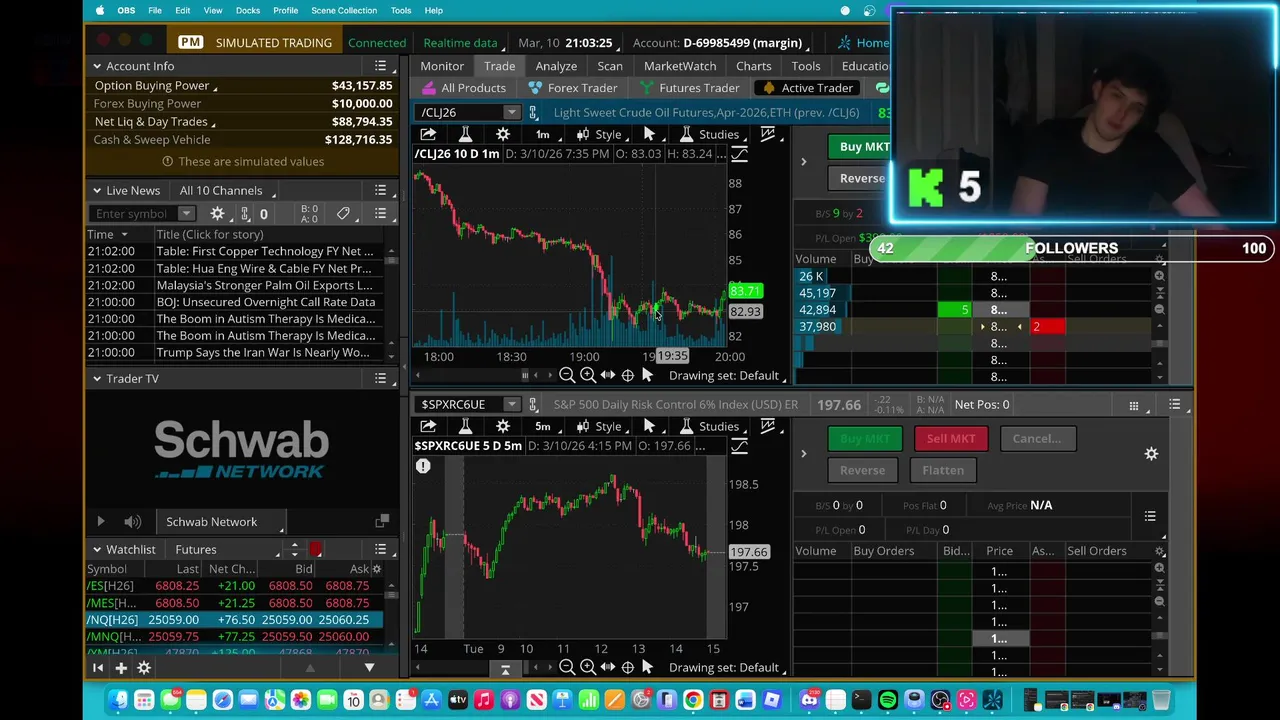Screen dimensions: 1280x720
Task: Open the flask icon beside the /CLJ26 share icon
Action: tap(465, 134)
